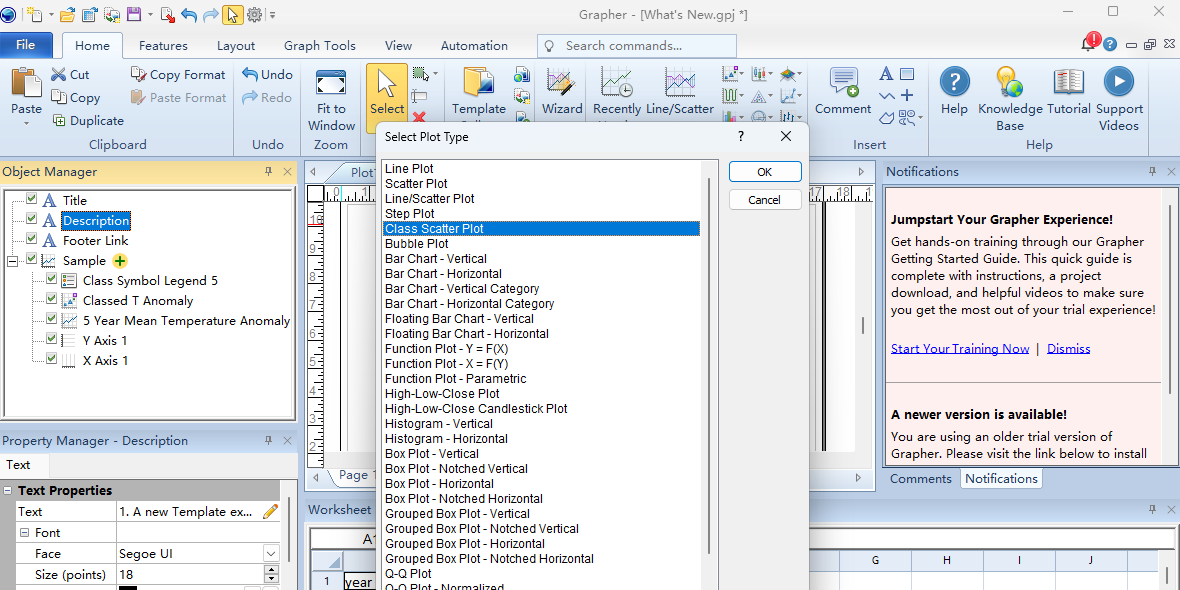The width and height of the screenshot is (1180, 590).
Task: Select the rectangle draw tool
Action: pos(907,74)
